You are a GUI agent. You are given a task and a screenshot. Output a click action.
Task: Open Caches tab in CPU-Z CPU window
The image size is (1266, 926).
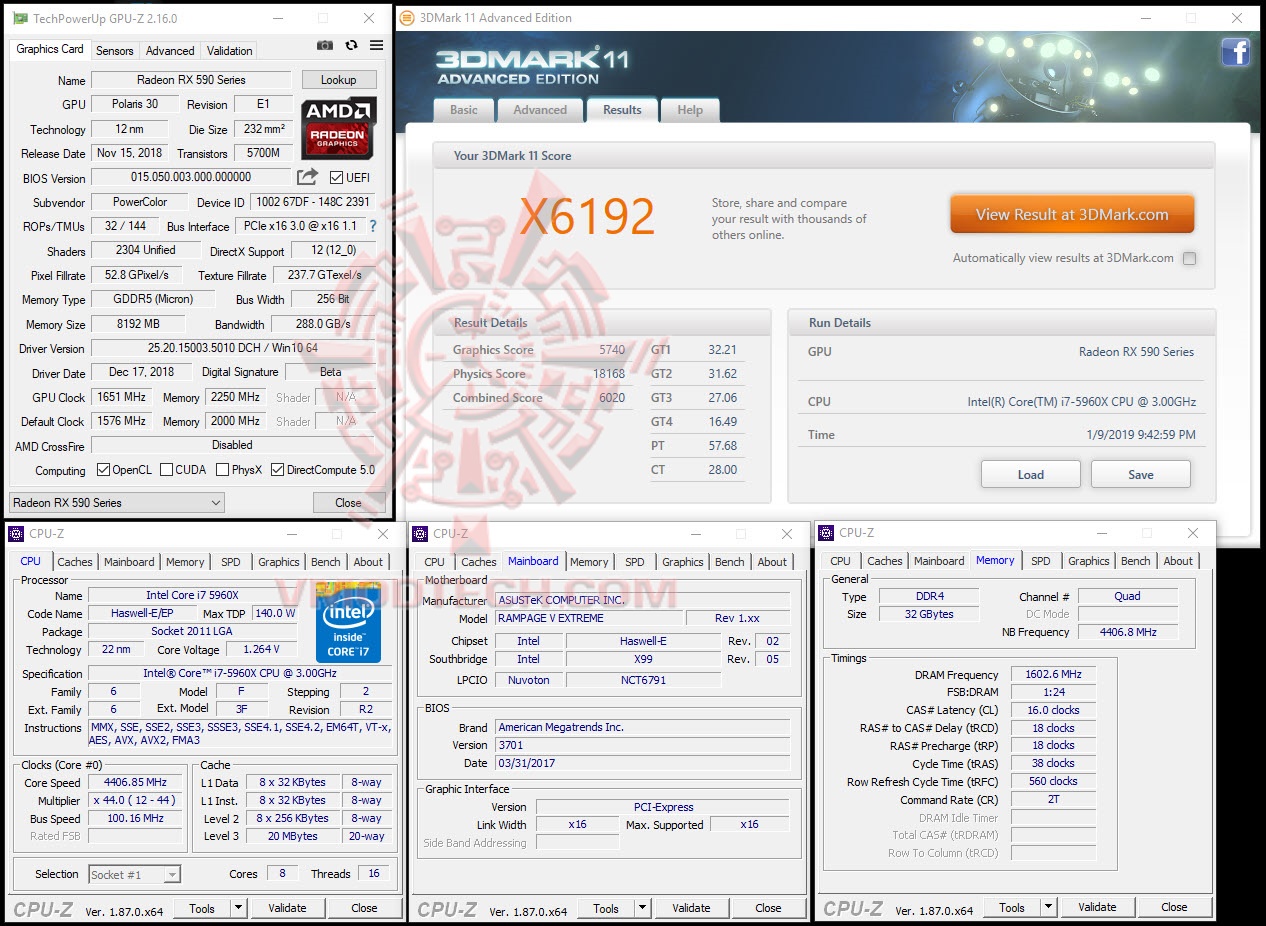[75, 562]
